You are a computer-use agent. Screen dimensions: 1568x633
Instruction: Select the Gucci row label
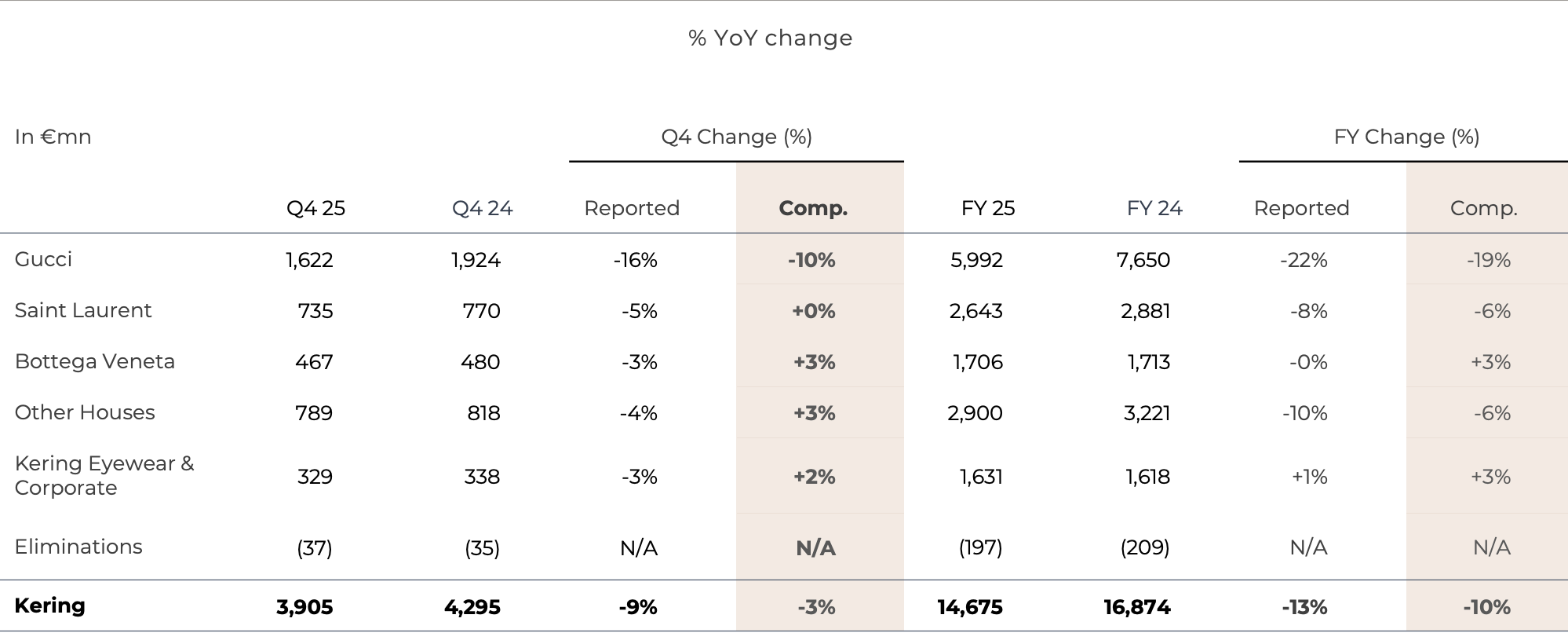(43, 259)
